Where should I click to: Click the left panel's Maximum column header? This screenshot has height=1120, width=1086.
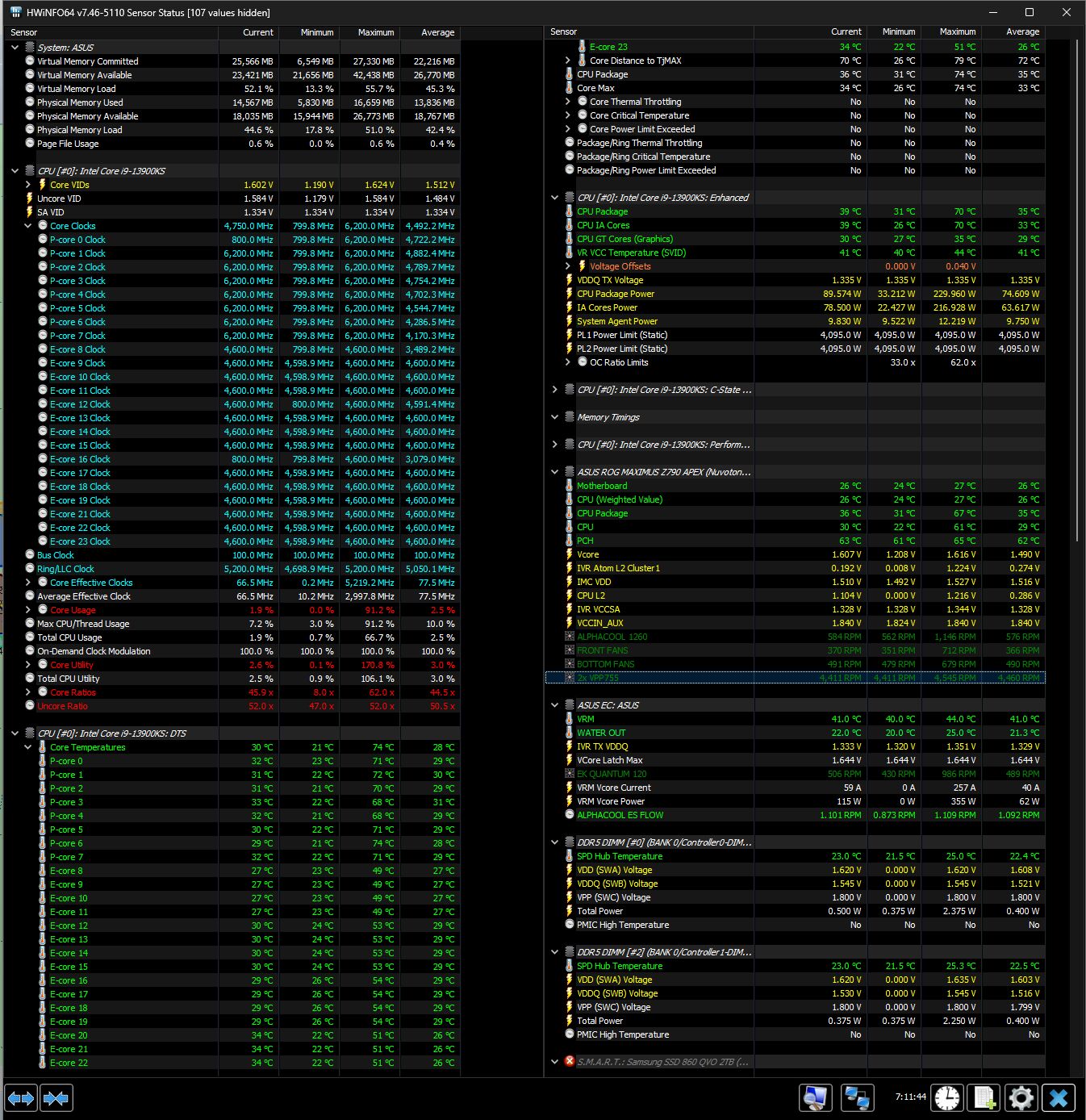coord(370,32)
